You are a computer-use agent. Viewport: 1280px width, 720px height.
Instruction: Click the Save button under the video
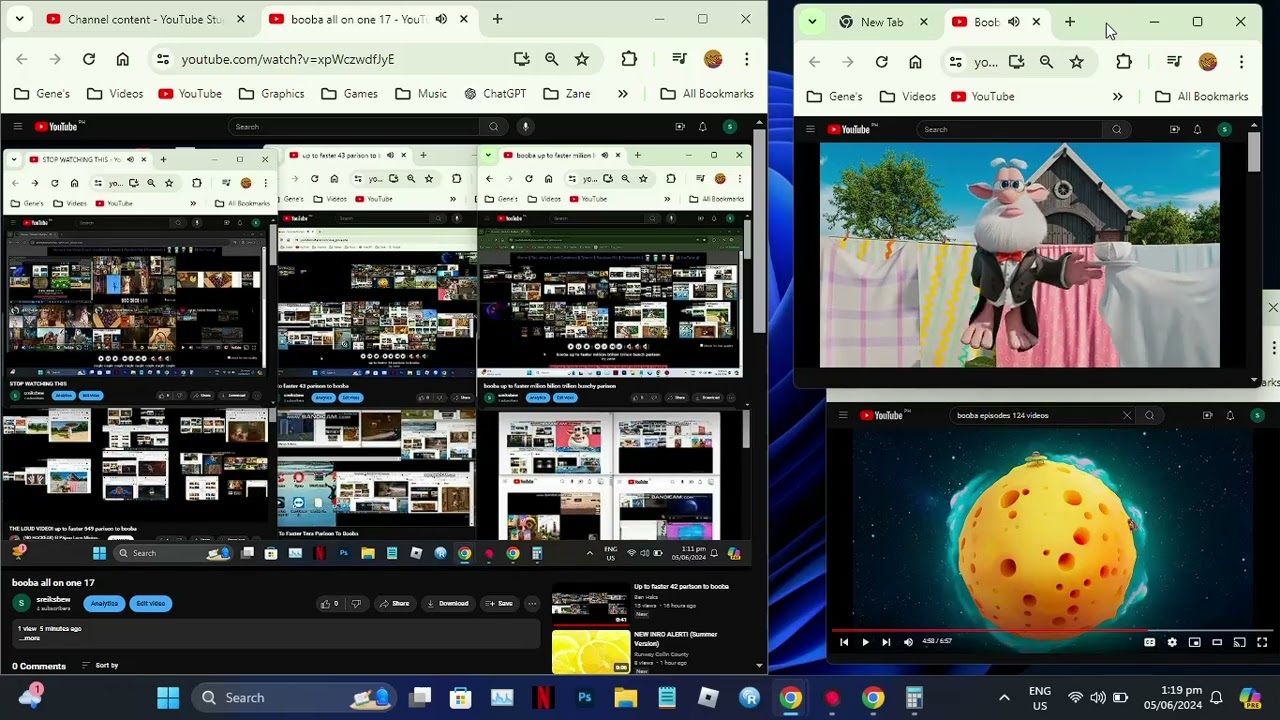click(x=498, y=604)
